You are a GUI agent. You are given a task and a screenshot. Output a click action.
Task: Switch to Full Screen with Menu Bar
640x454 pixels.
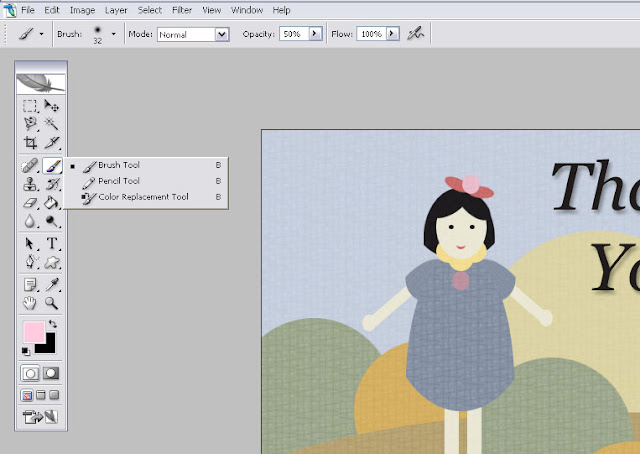41,395
